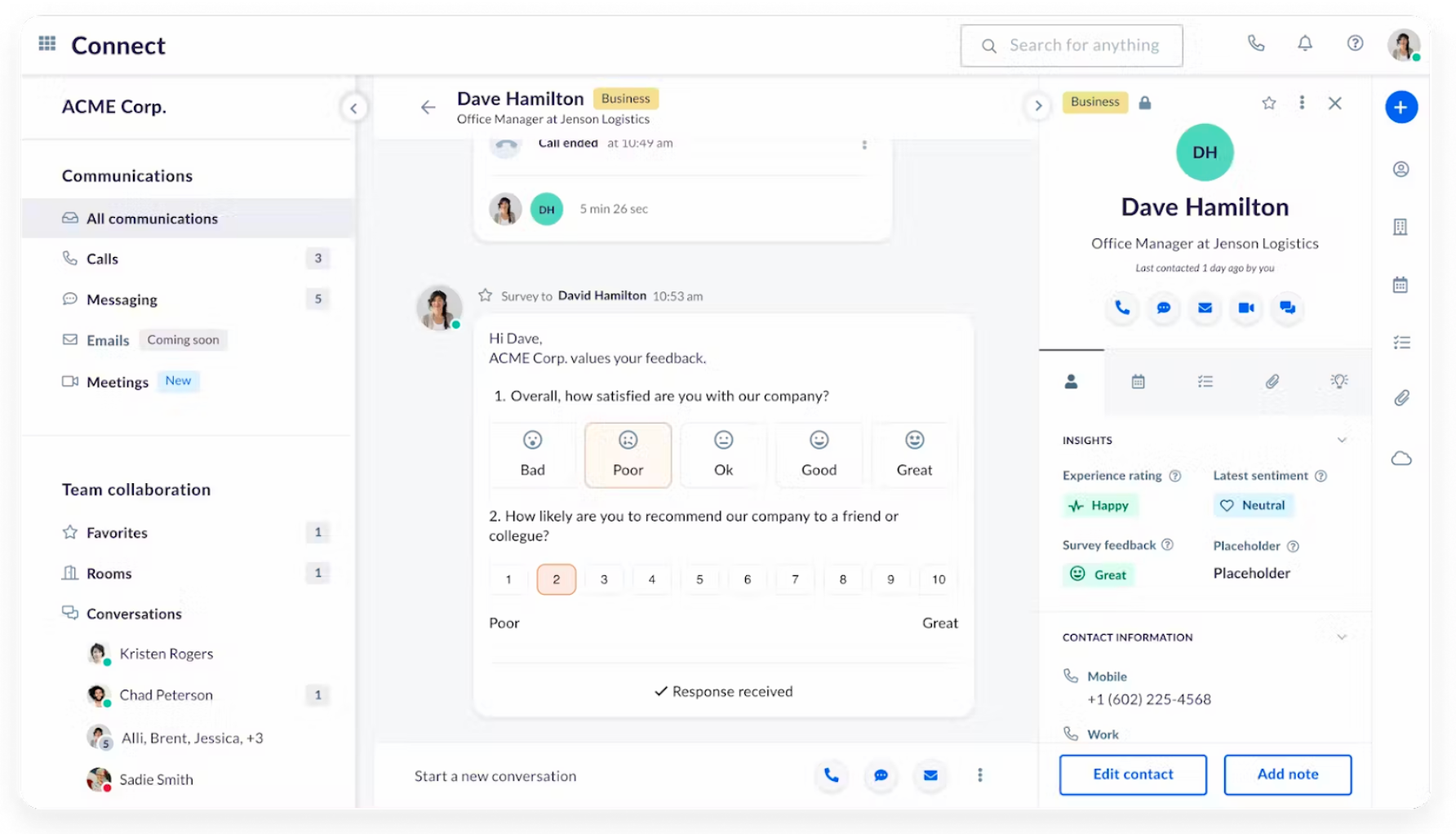Viewport: 1456px width, 834px height.
Task: Open the notifications bell
Action: coord(1305,44)
